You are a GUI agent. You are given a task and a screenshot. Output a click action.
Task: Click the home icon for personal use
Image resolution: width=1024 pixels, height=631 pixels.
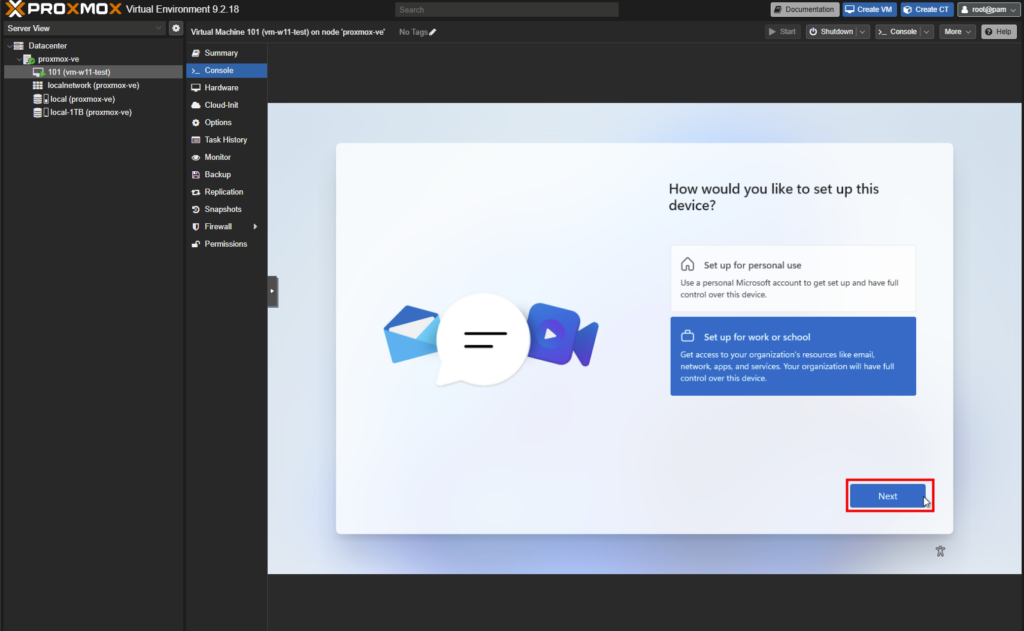coord(687,265)
